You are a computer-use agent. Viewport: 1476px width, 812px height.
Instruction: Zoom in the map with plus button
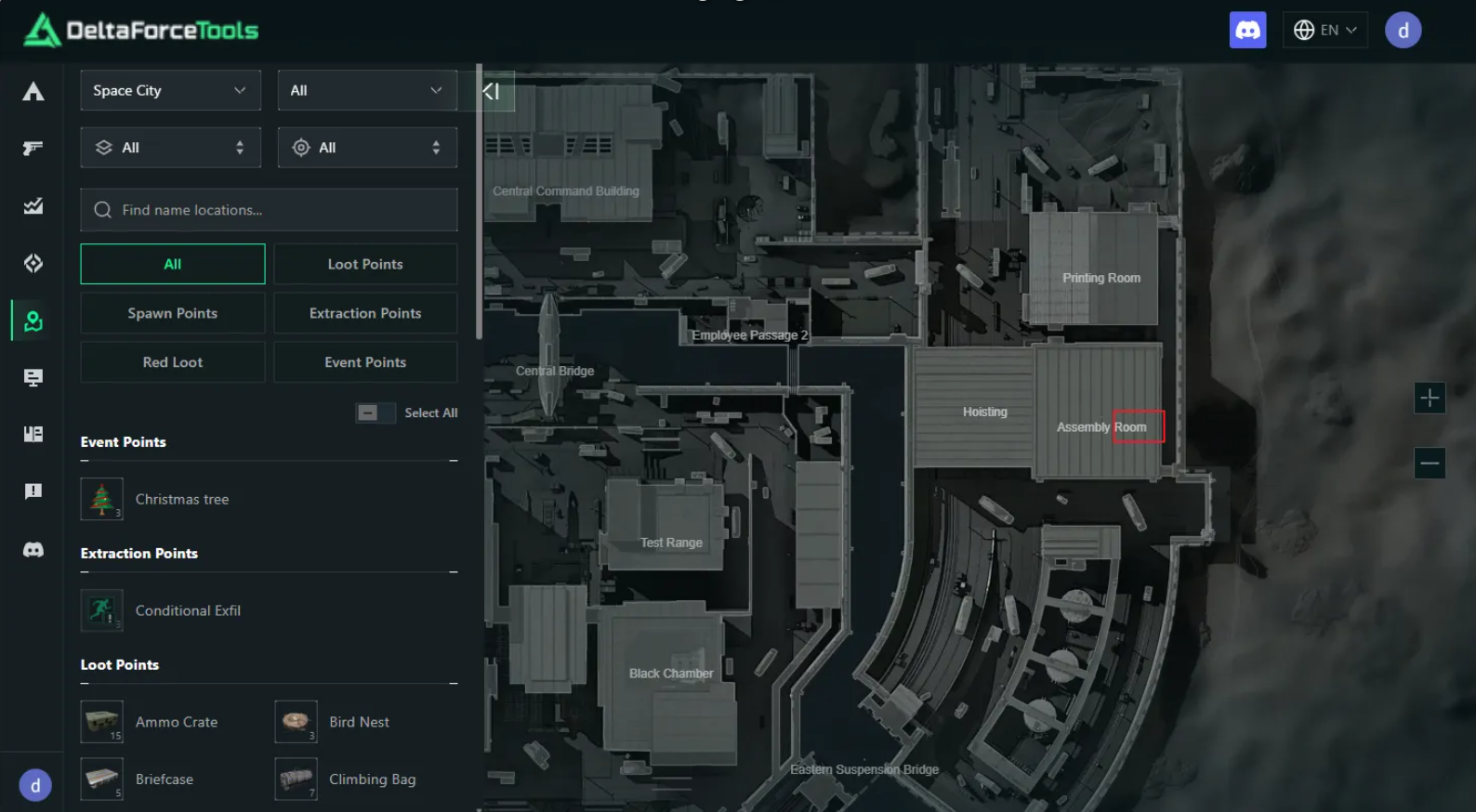click(1430, 399)
